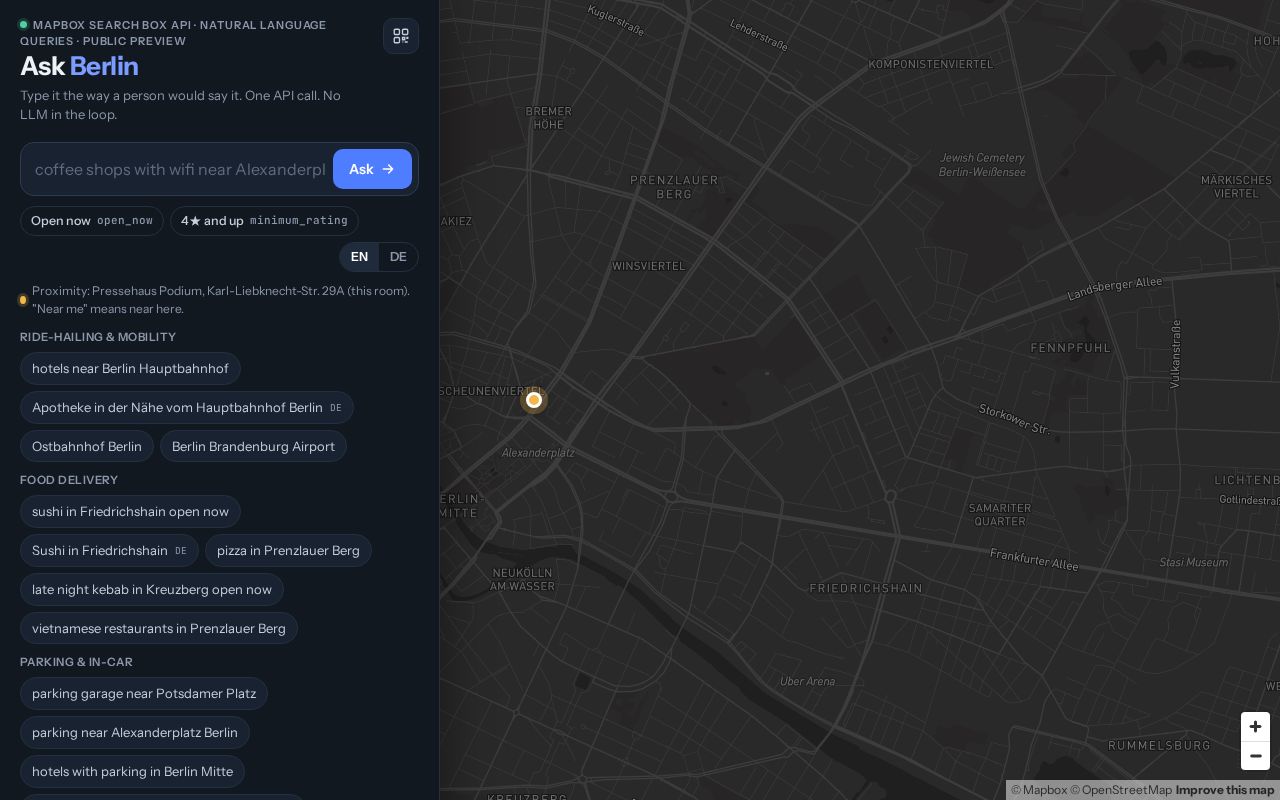Click the 'Improve this map' link
The image size is (1280, 800).
pyautogui.click(x=1225, y=790)
